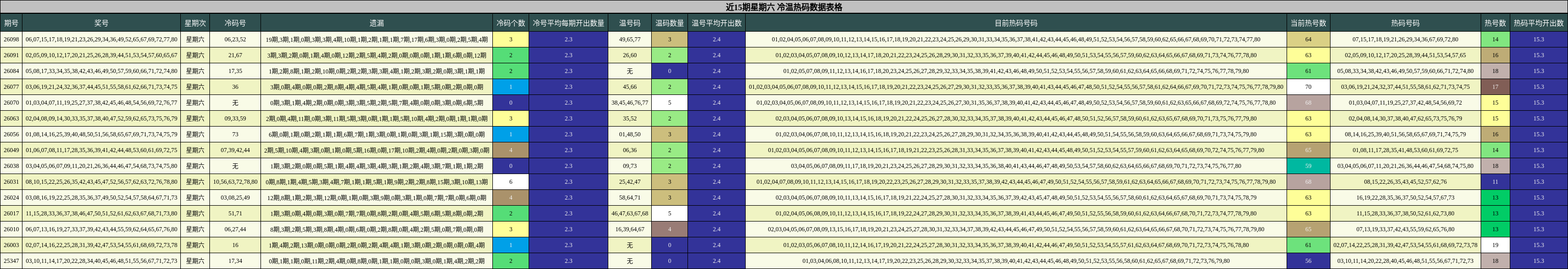The width and height of the screenshot is (1568, 269).
Task: Click the 冷码个数 column header
Action: (511, 23)
